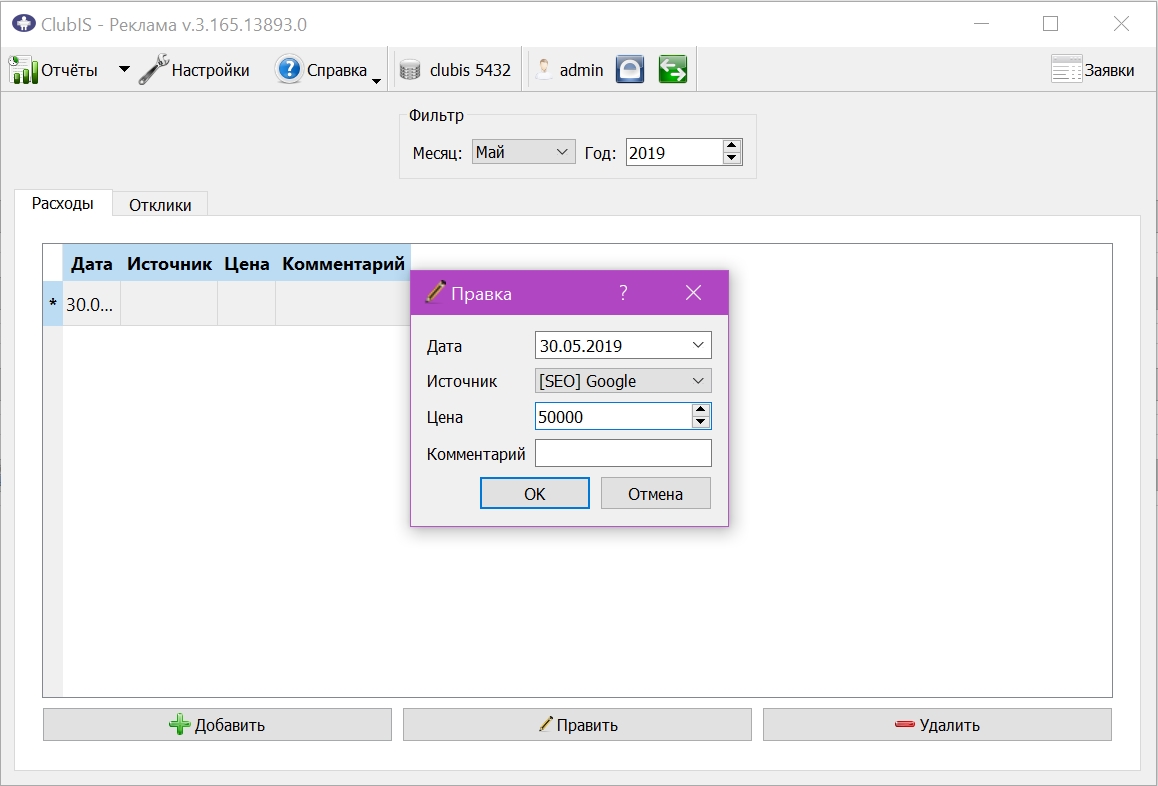
Task: Select the row header marked with asterisk
Action: [52, 304]
